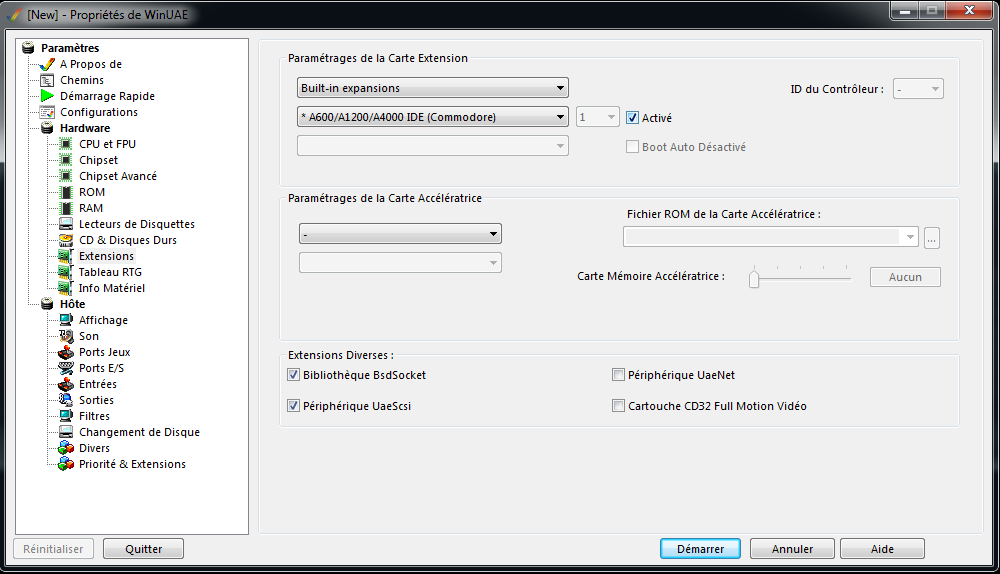Click the Chipset chip icon
This screenshot has height=574, width=1000.
point(66,160)
